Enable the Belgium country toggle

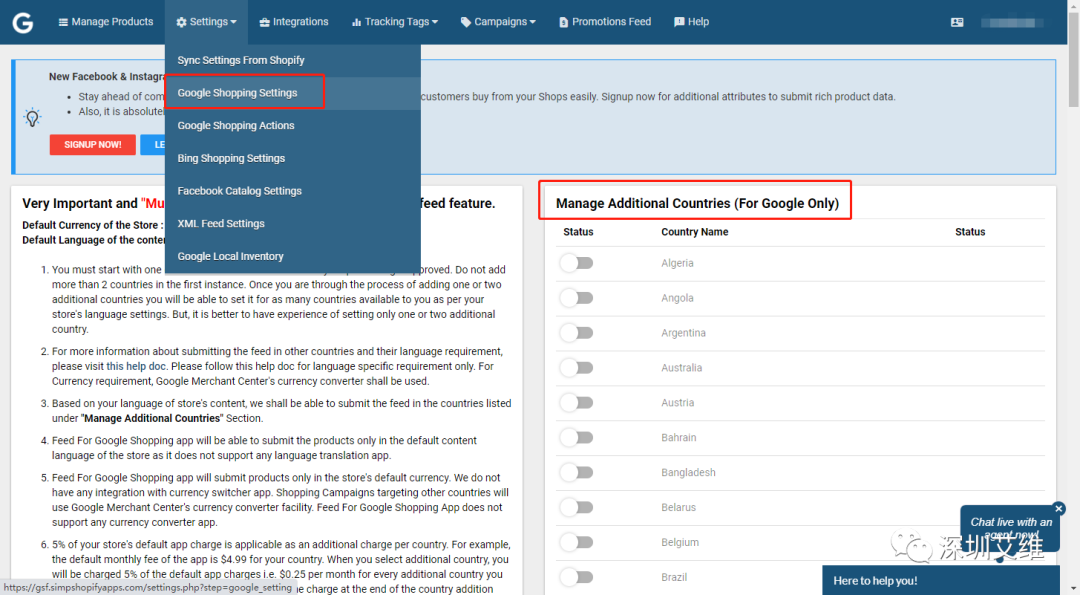pyautogui.click(x=577, y=542)
